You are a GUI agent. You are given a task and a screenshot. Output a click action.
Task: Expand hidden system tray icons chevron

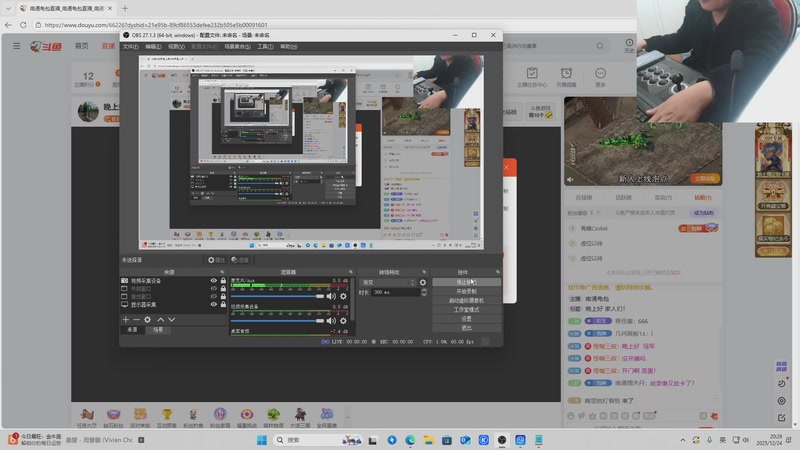683,440
